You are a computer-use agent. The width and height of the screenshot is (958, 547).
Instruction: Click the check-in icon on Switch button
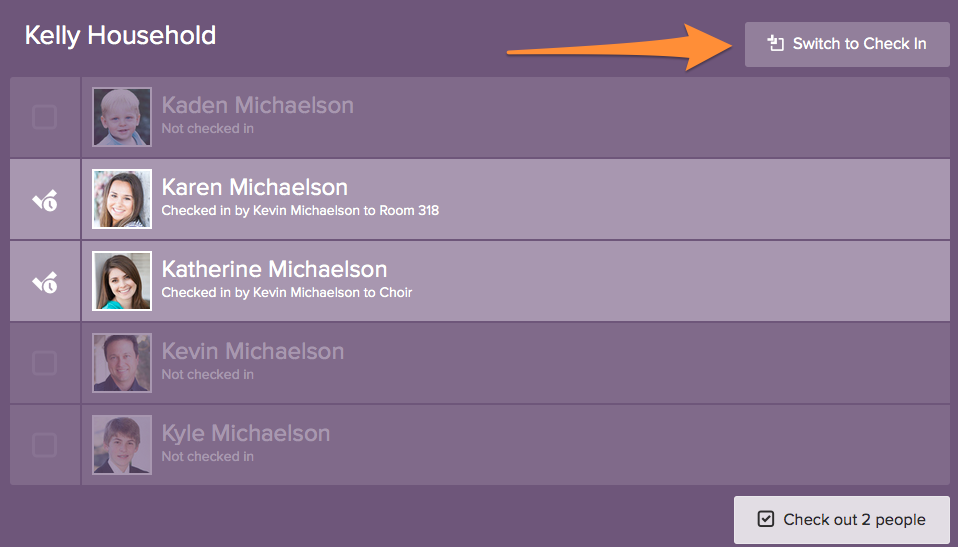774,44
